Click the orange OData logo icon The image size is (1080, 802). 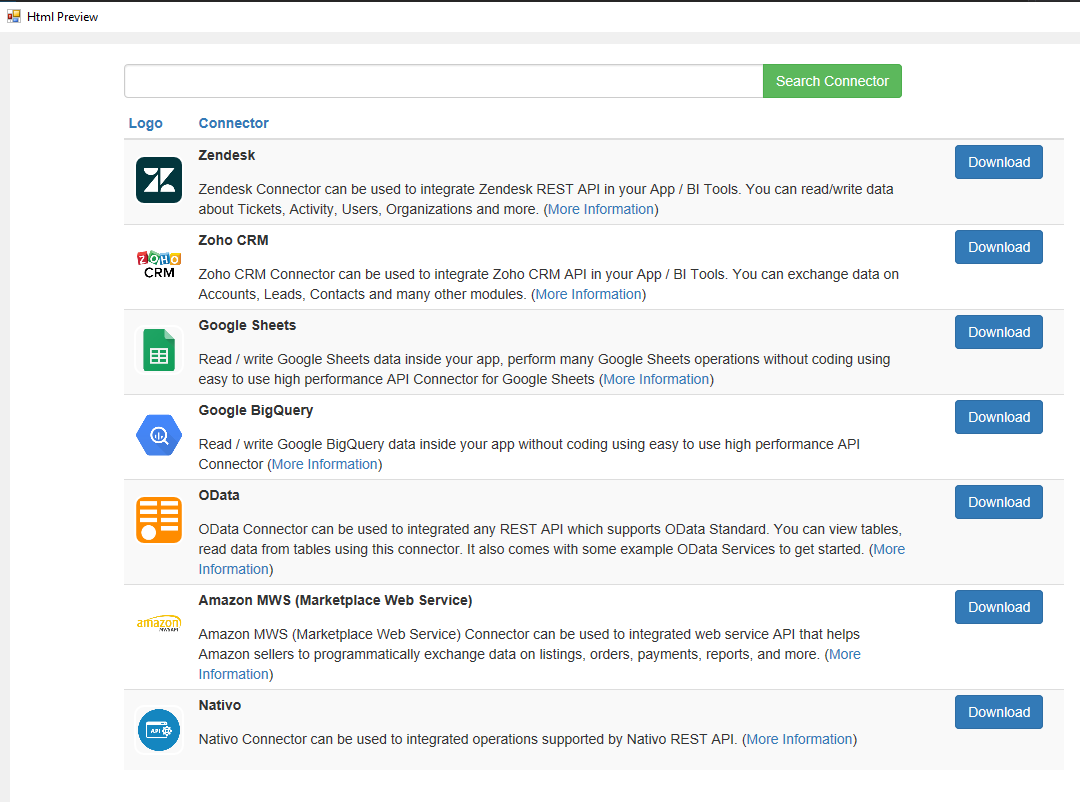(x=159, y=520)
